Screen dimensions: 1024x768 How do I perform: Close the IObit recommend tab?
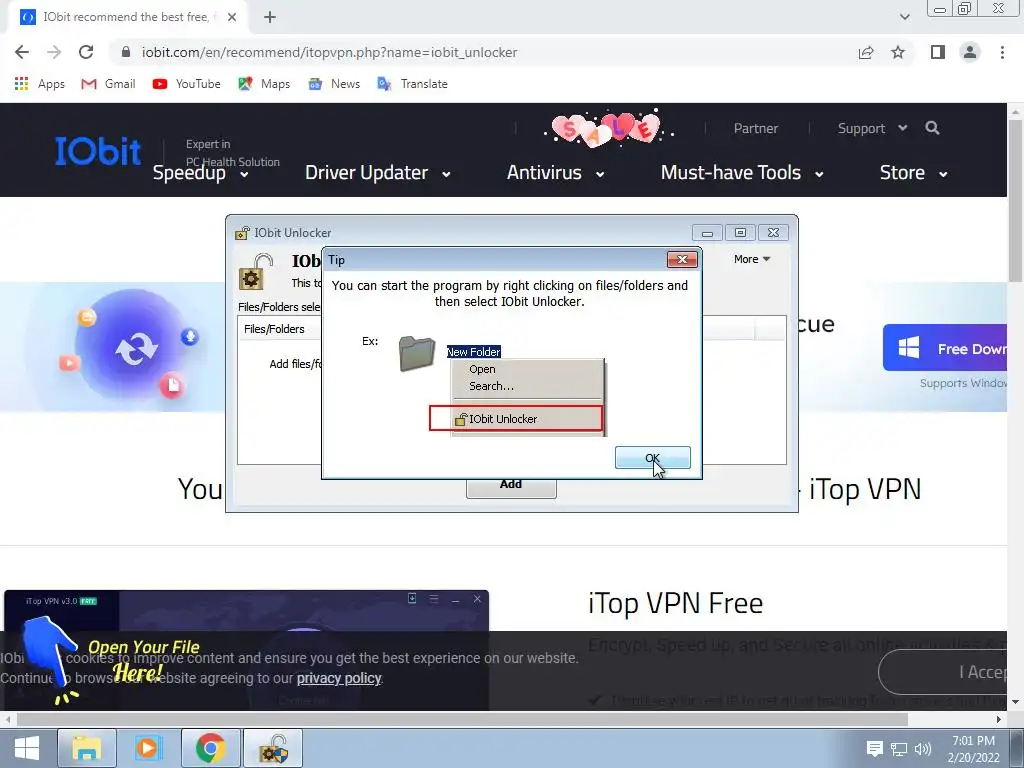(x=232, y=17)
